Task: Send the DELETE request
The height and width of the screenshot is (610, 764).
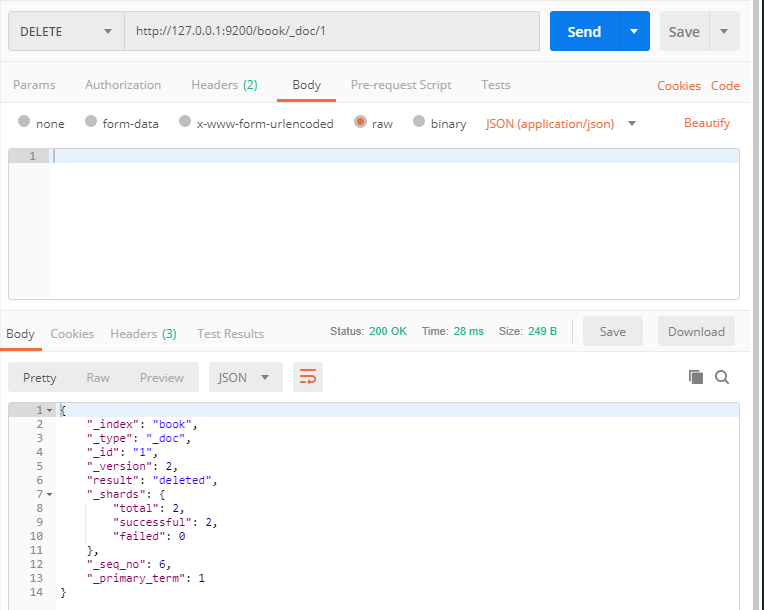Action: click(x=584, y=31)
